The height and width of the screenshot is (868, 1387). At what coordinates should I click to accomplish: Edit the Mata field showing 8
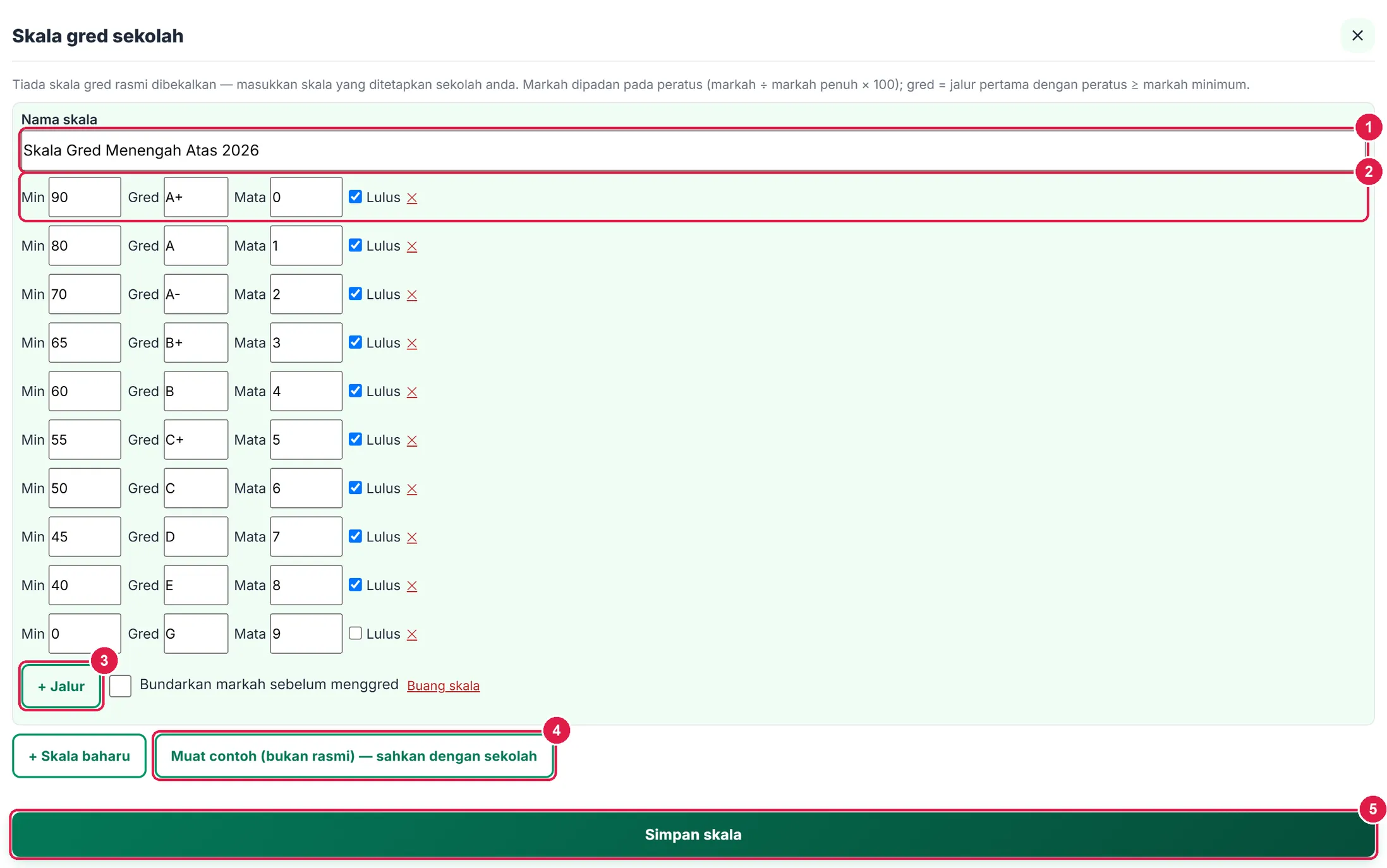pos(306,585)
